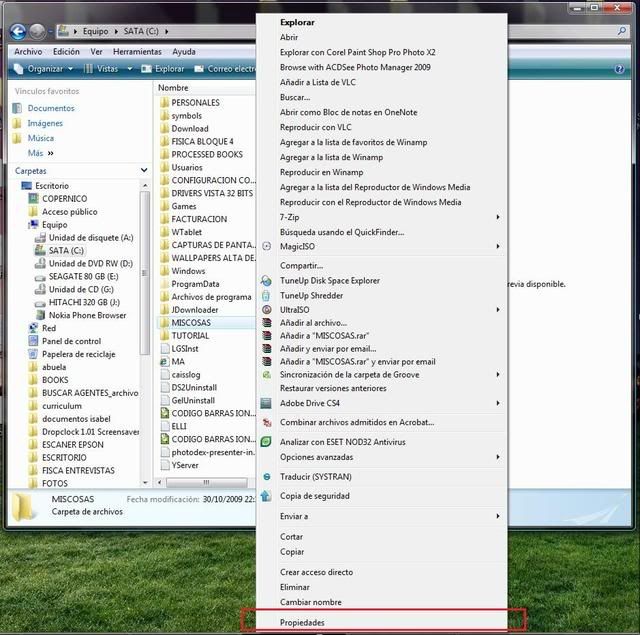Open the Música favorite link
The image size is (640, 635).
click(40, 138)
